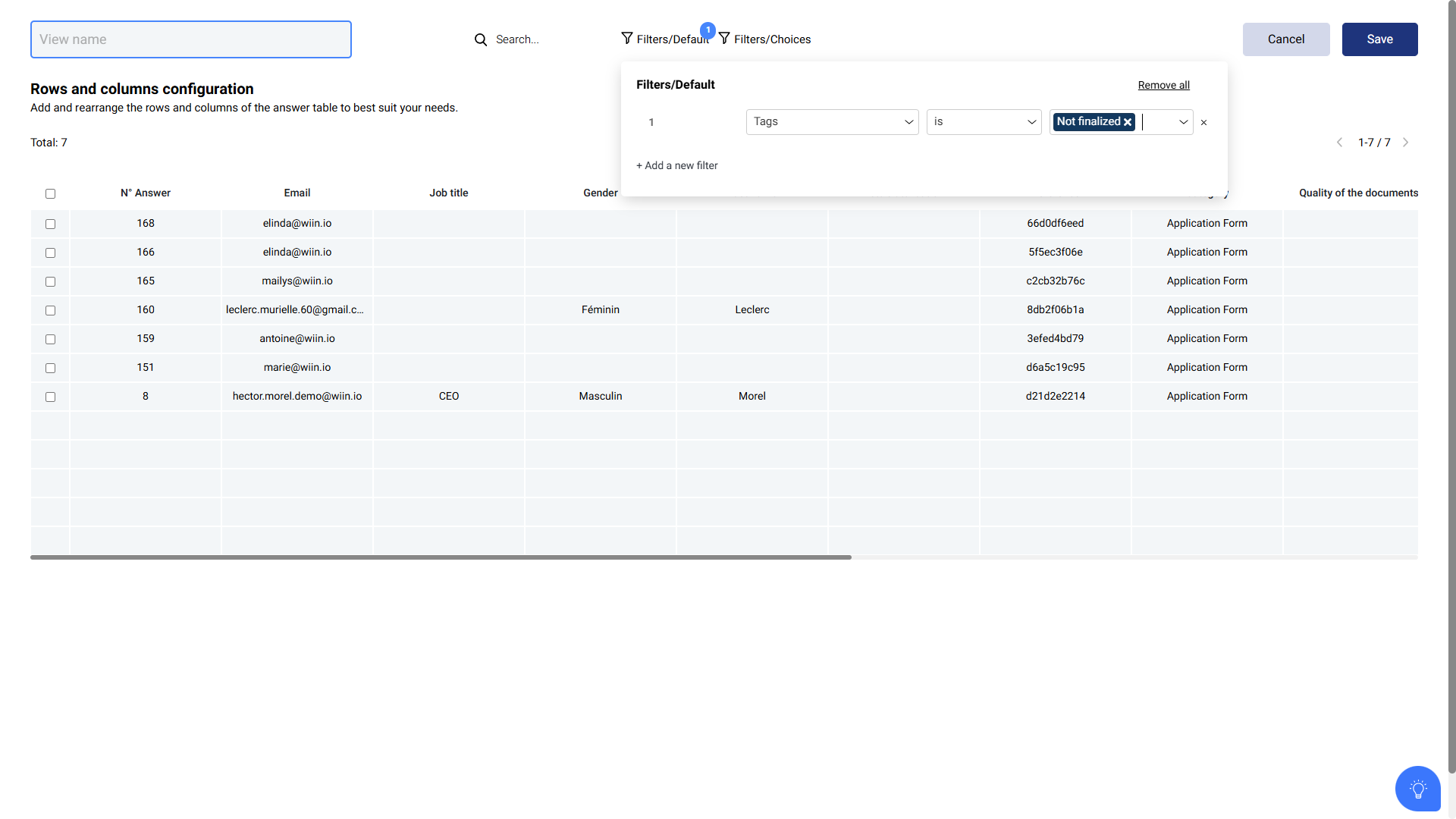Go to next page arrow
The image size is (1456, 819).
coord(1405,143)
